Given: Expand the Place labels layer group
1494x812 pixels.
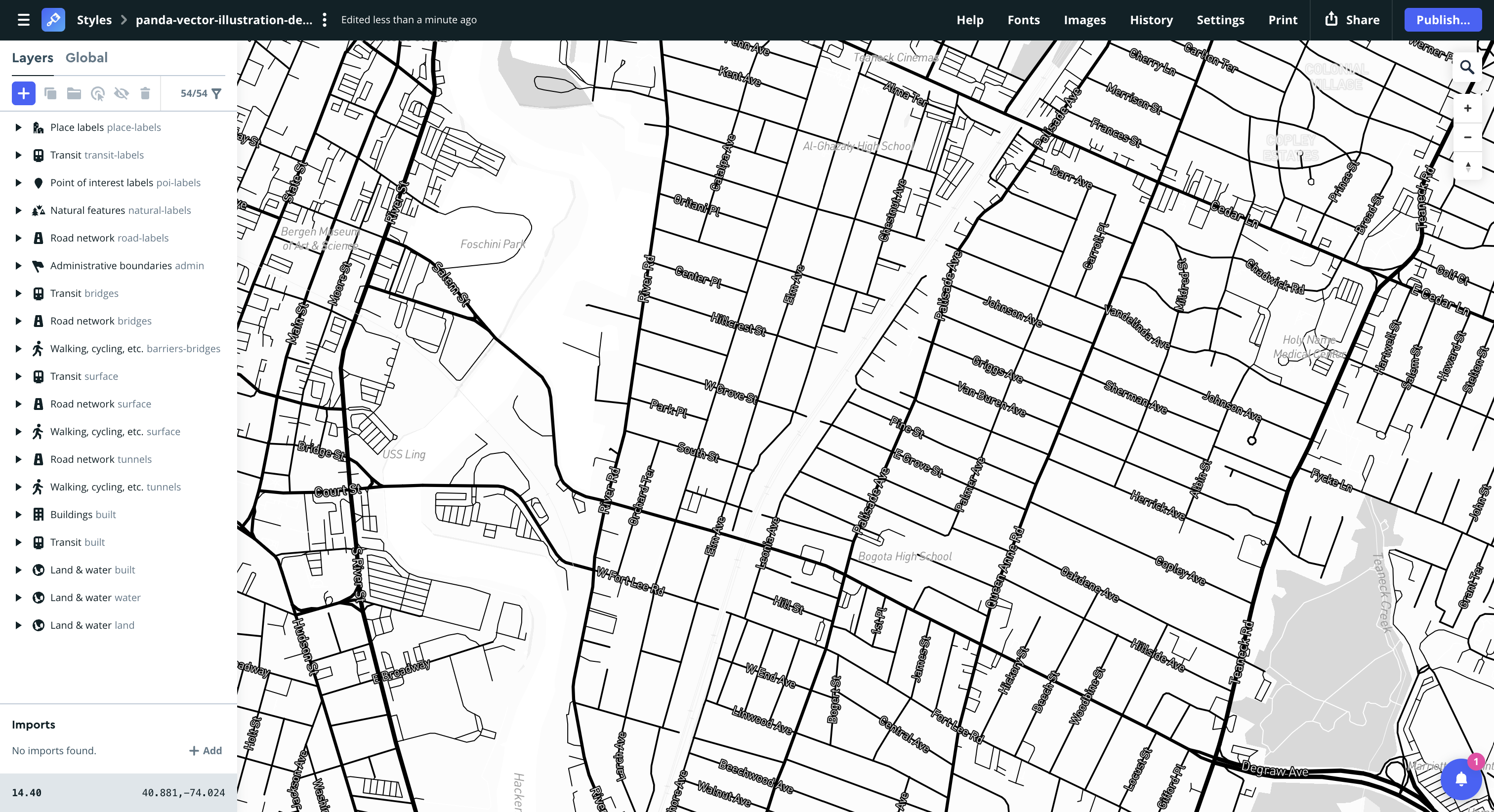Looking at the screenshot, I should (x=18, y=127).
